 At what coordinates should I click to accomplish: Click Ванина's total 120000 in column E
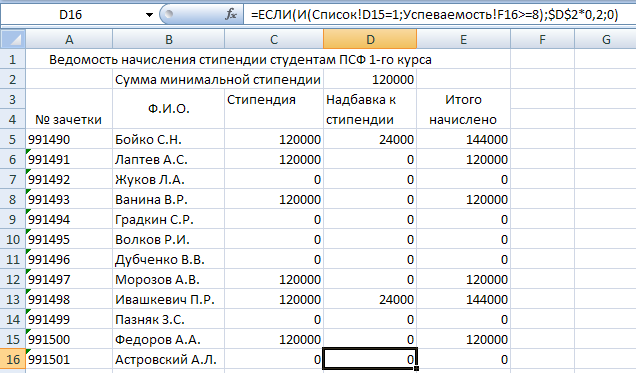pos(463,199)
